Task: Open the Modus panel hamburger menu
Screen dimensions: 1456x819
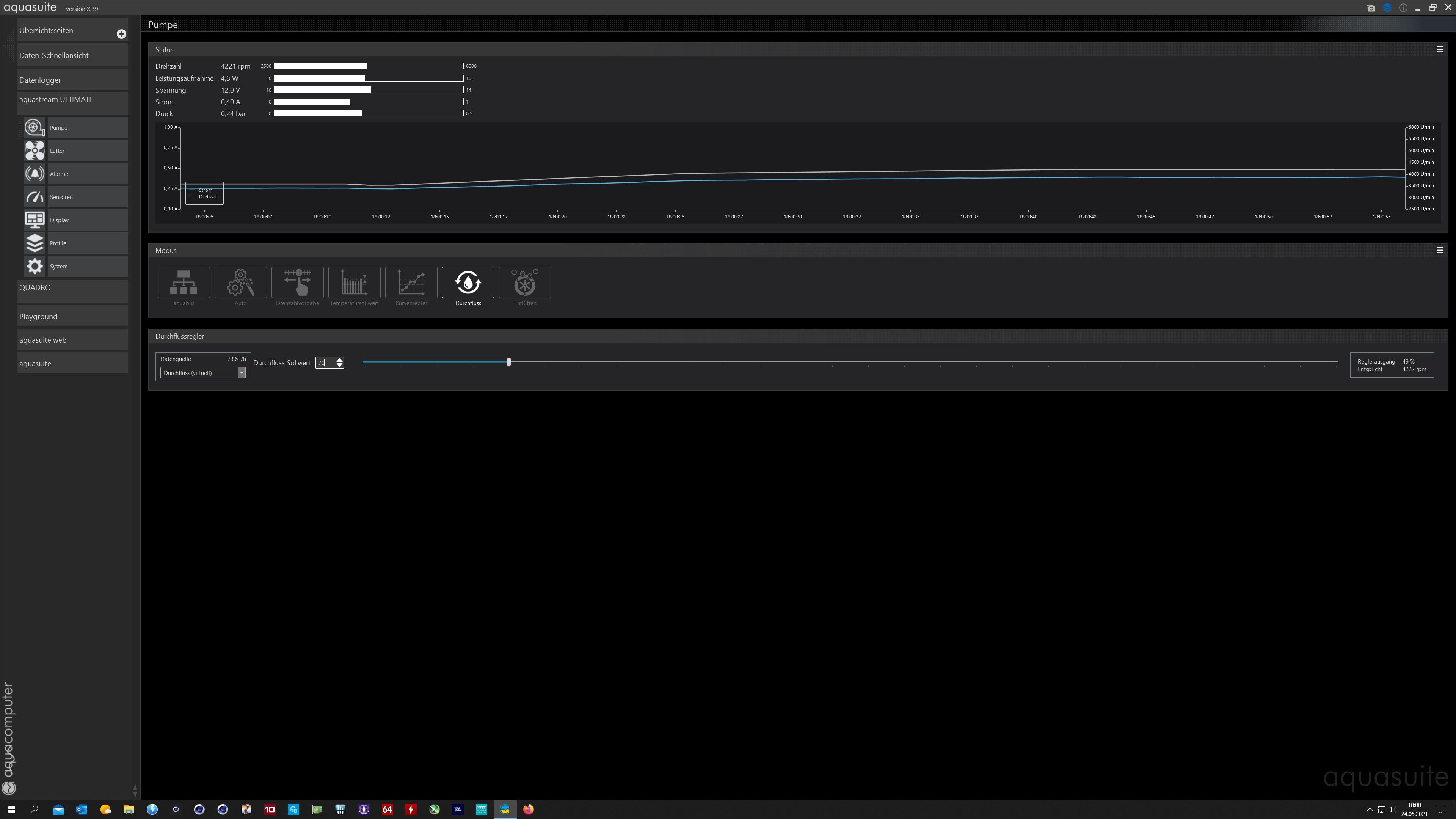Action: click(x=1440, y=250)
